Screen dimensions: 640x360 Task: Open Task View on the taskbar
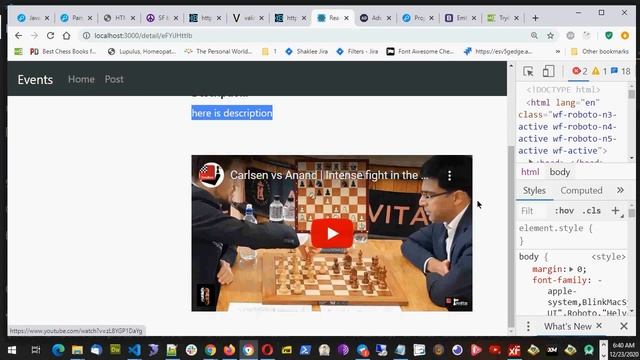click(x=36, y=350)
